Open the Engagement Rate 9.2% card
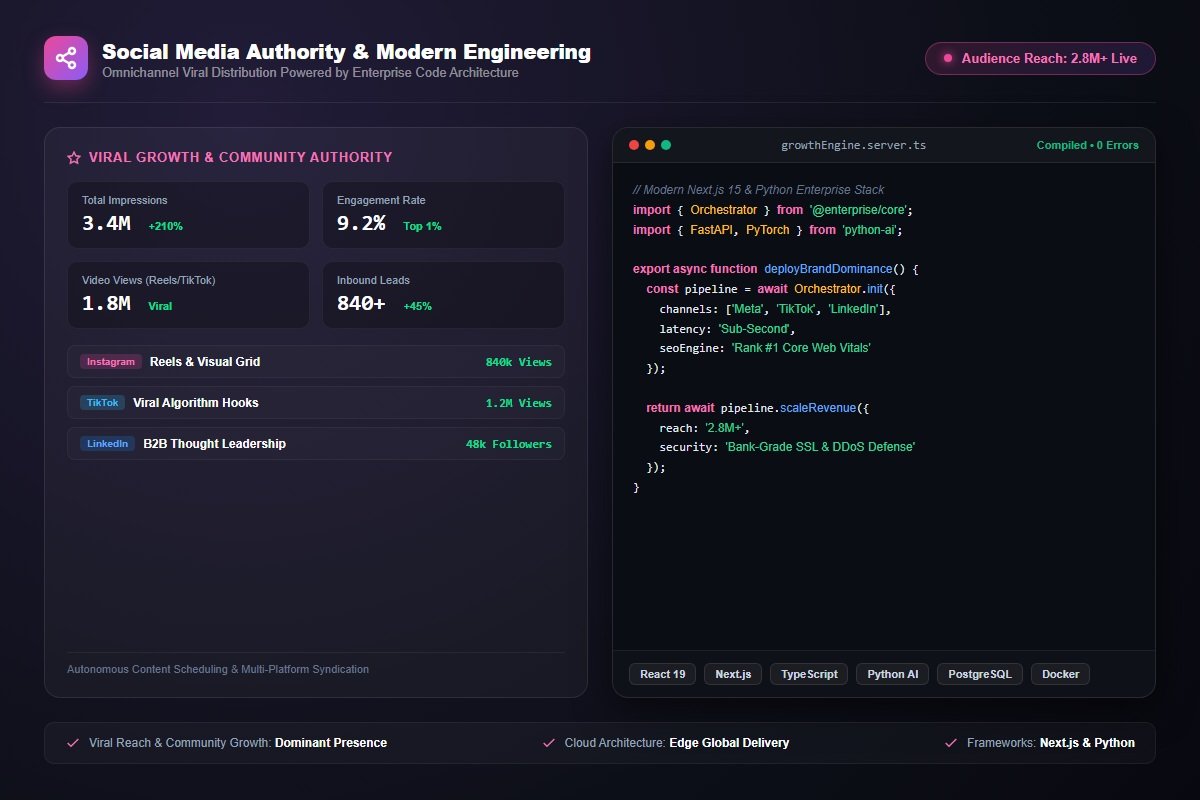This screenshot has height=800, width=1200. 443,215
